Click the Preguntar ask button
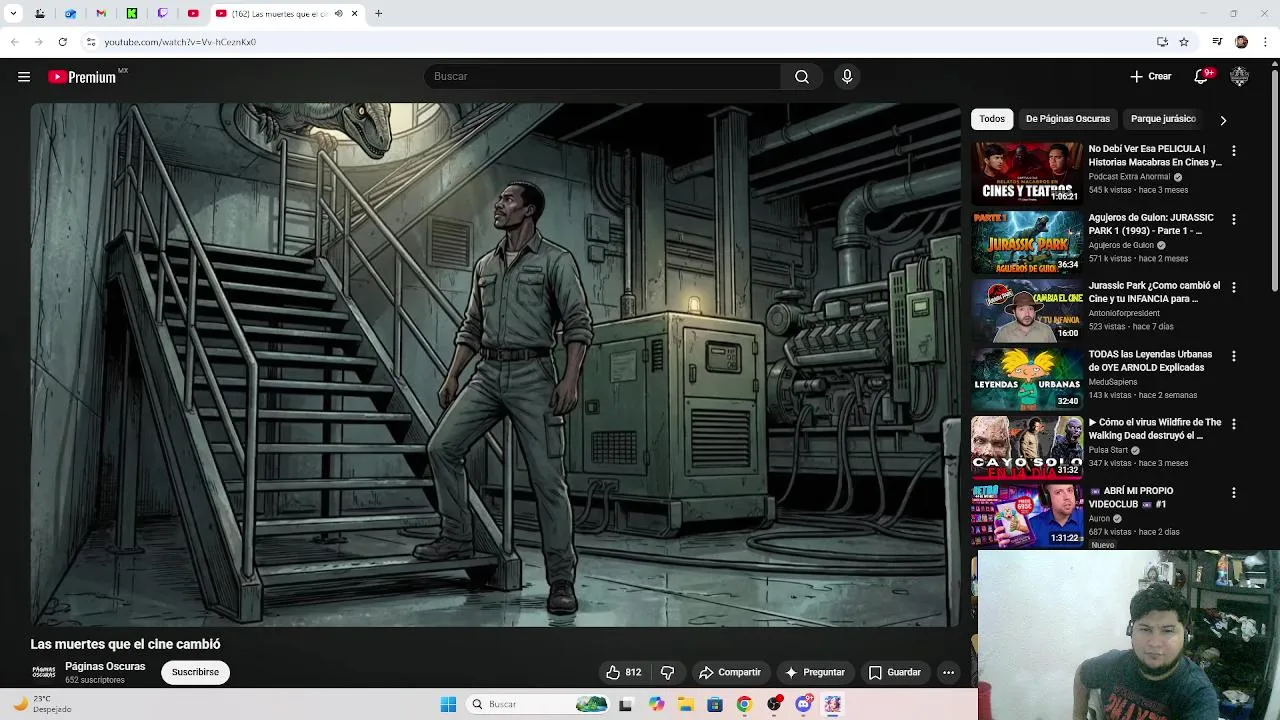The width and height of the screenshot is (1280, 720). coord(815,672)
